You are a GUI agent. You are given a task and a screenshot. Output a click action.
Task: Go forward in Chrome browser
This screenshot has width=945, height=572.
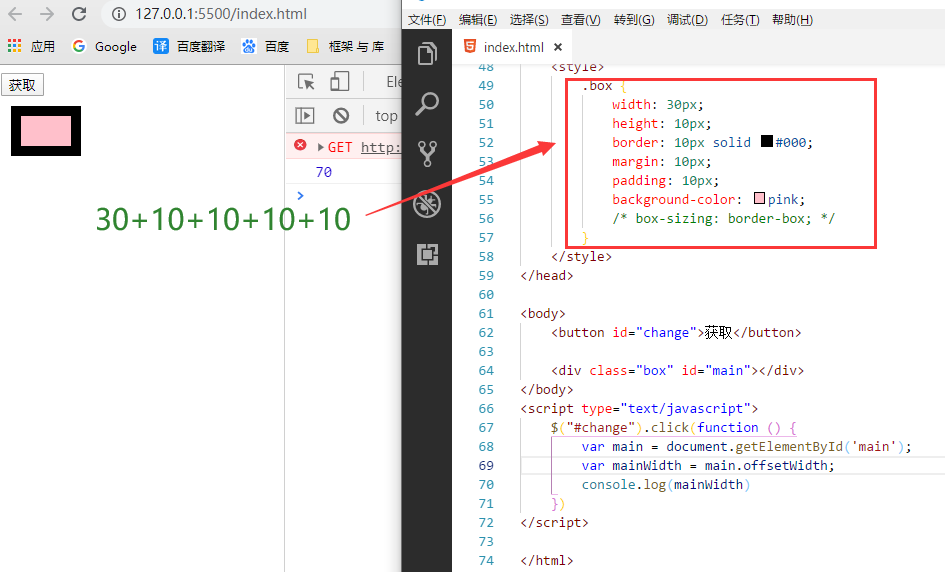[46, 13]
